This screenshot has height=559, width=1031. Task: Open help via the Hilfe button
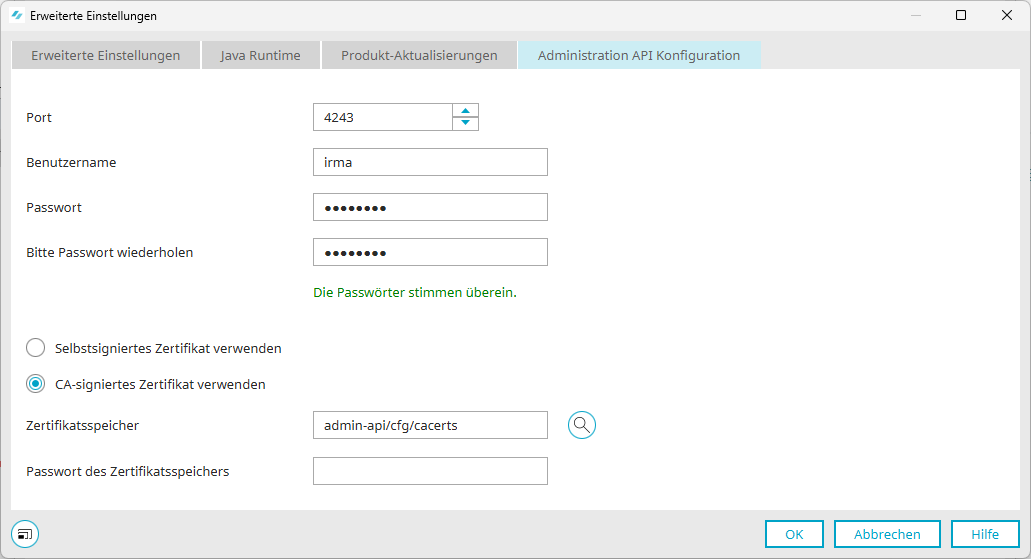[x=984, y=534]
